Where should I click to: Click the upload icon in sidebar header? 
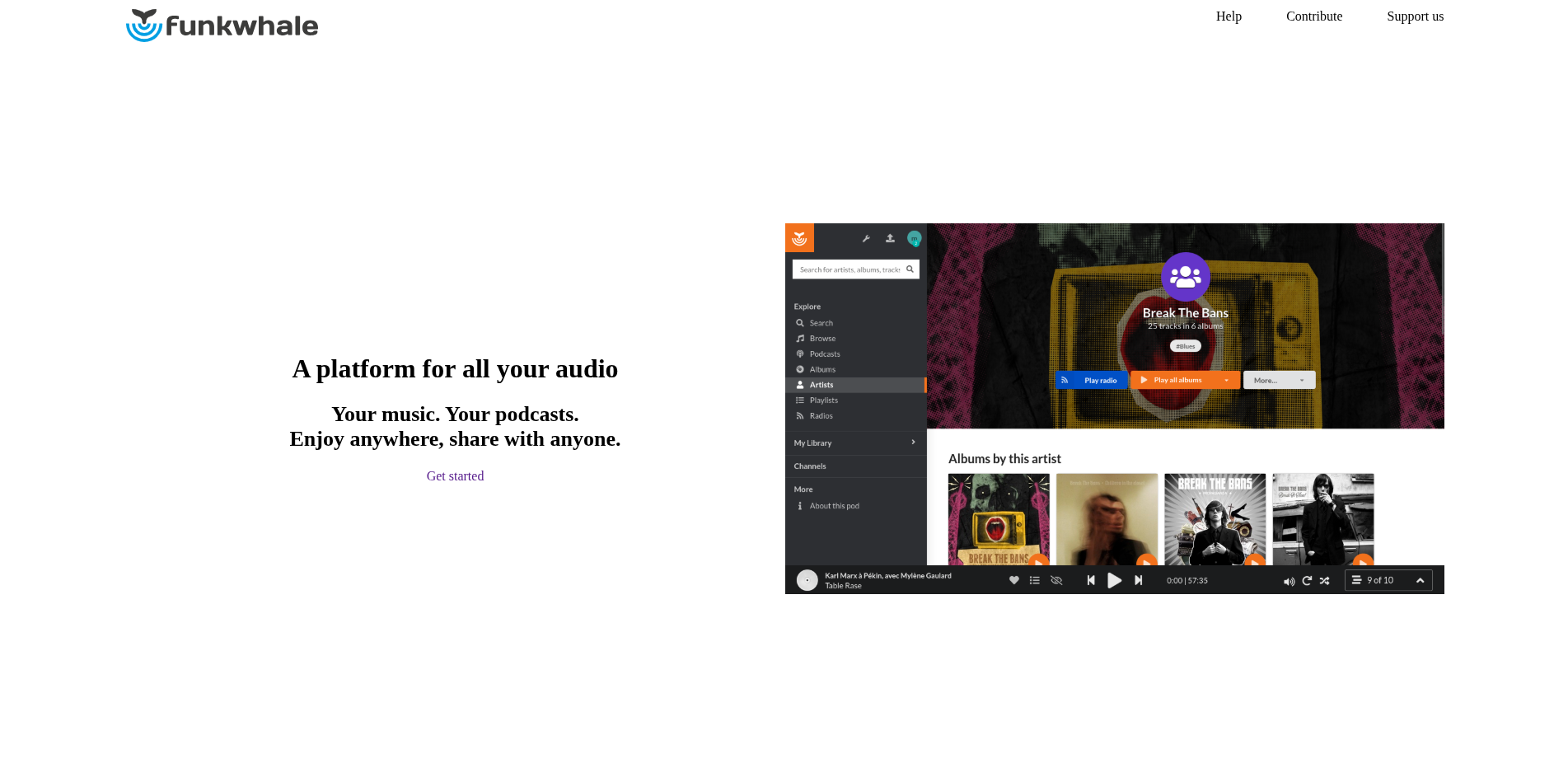coord(890,238)
